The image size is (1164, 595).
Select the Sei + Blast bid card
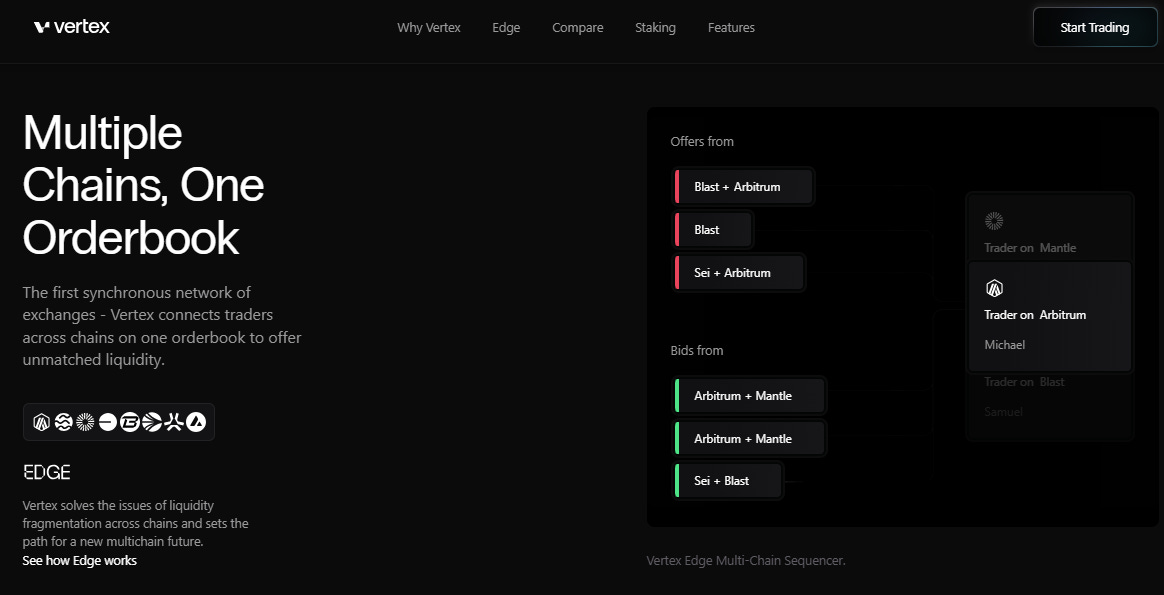click(x=728, y=481)
